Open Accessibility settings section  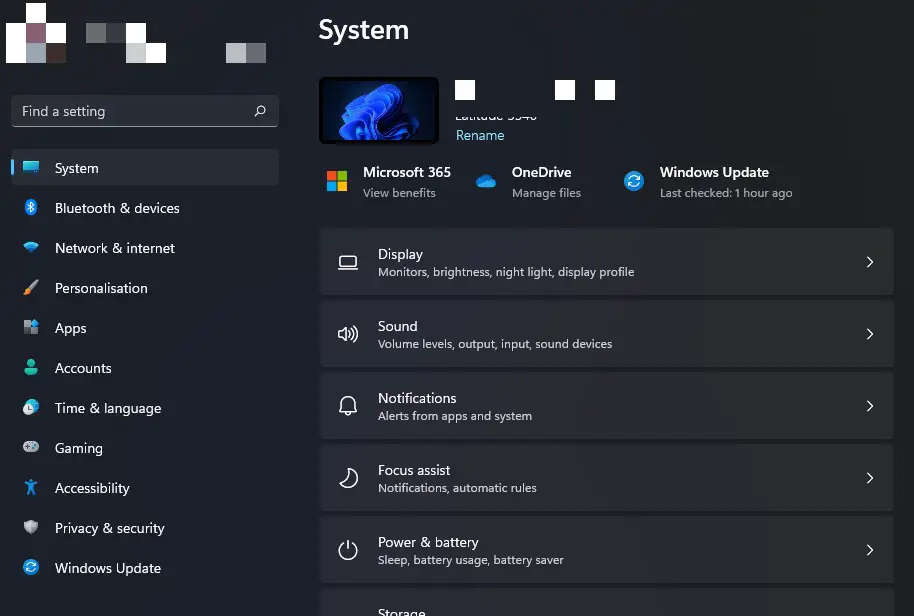click(x=145, y=488)
